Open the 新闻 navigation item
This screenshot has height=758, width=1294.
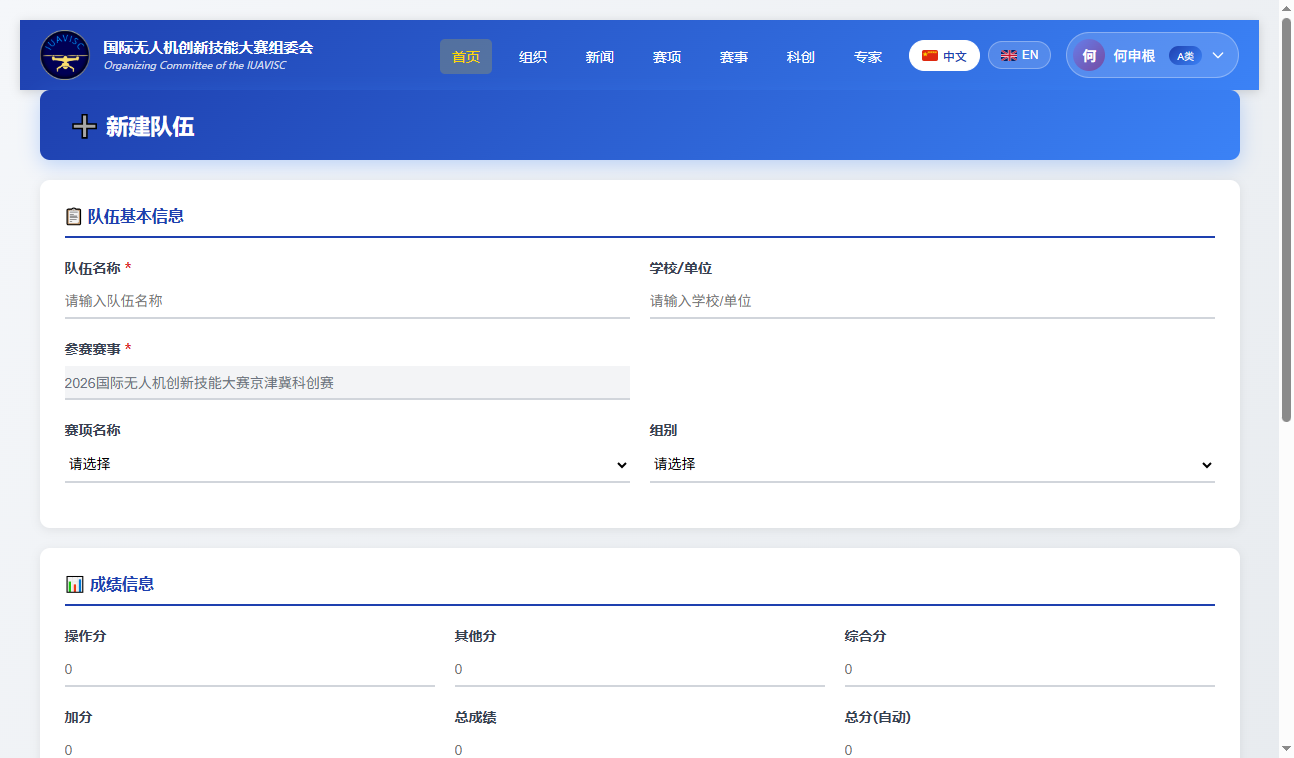tap(600, 57)
